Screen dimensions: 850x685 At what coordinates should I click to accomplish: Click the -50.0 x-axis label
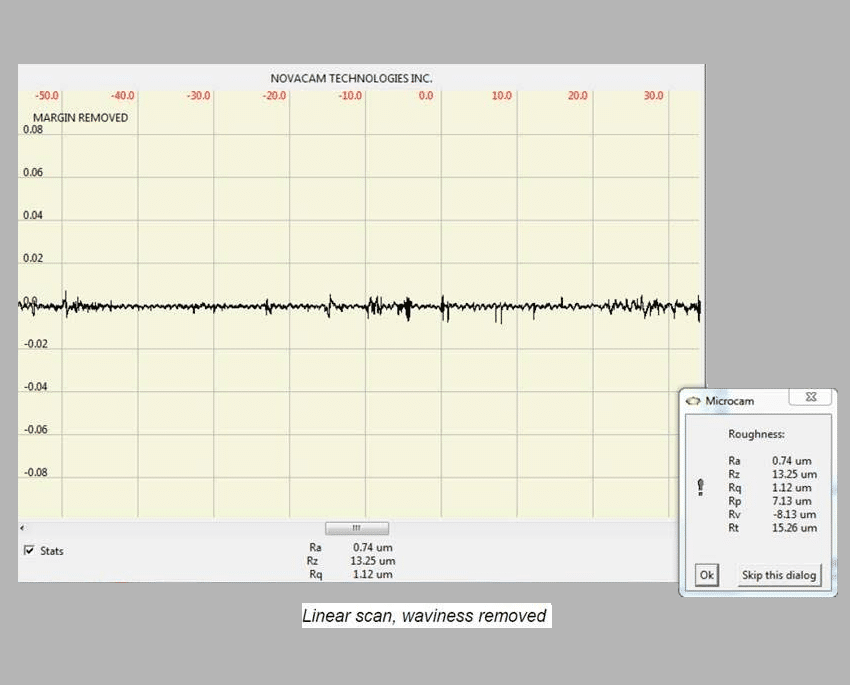(x=47, y=95)
